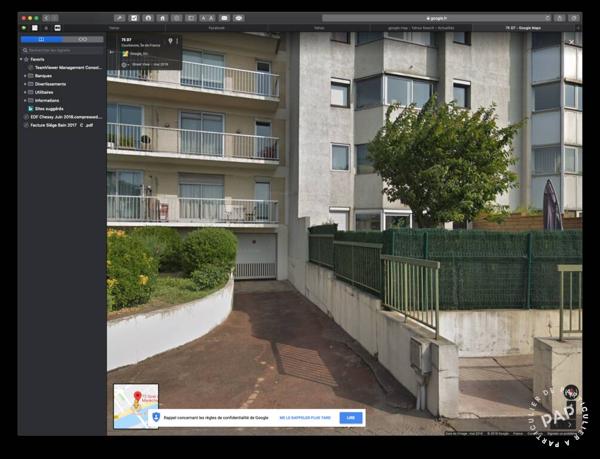
Task: Switch sidebar to Reading List view
Action: click(x=83, y=39)
